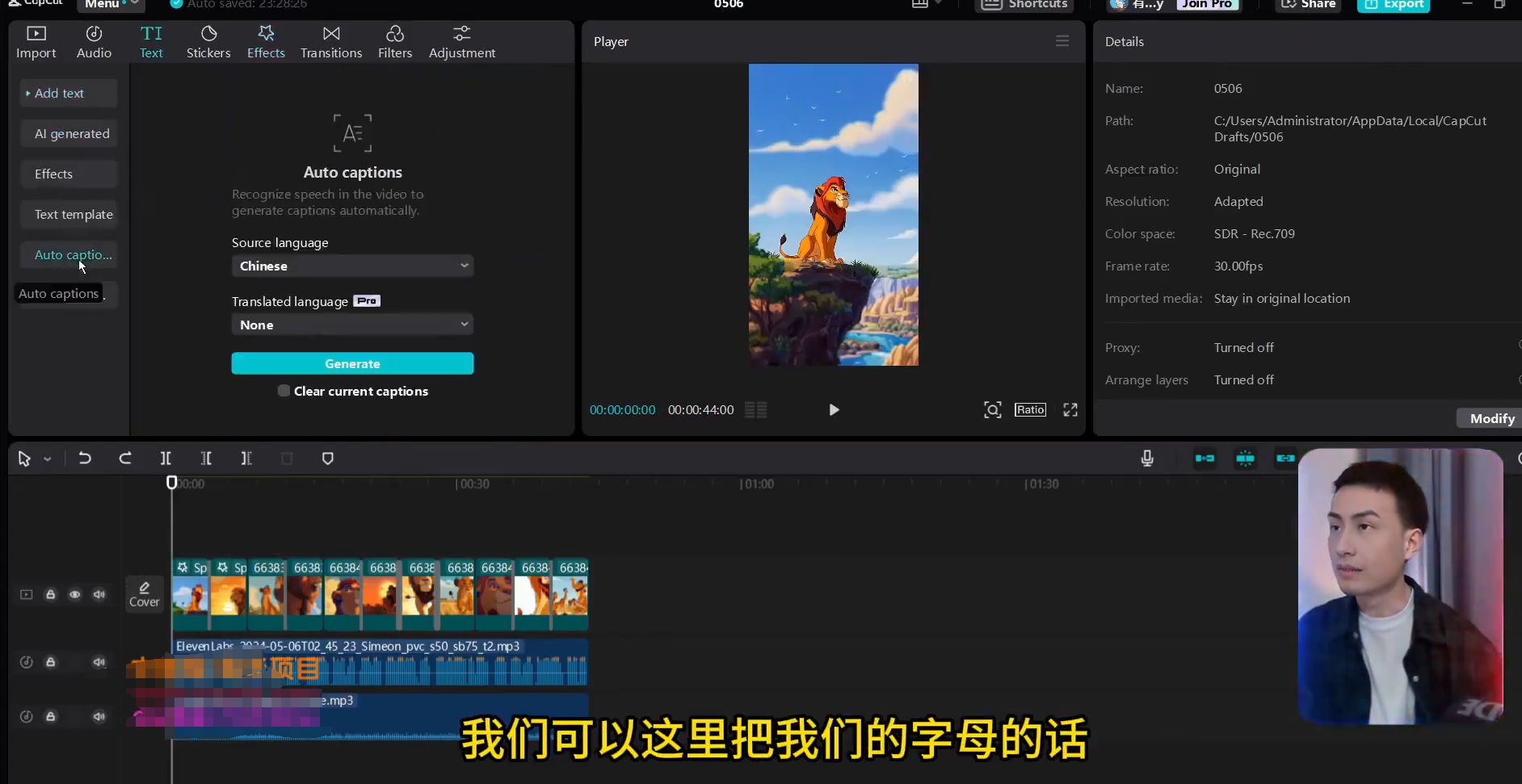The image size is (1522, 784).
Task: Lock the video track
Action: [50, 594]
